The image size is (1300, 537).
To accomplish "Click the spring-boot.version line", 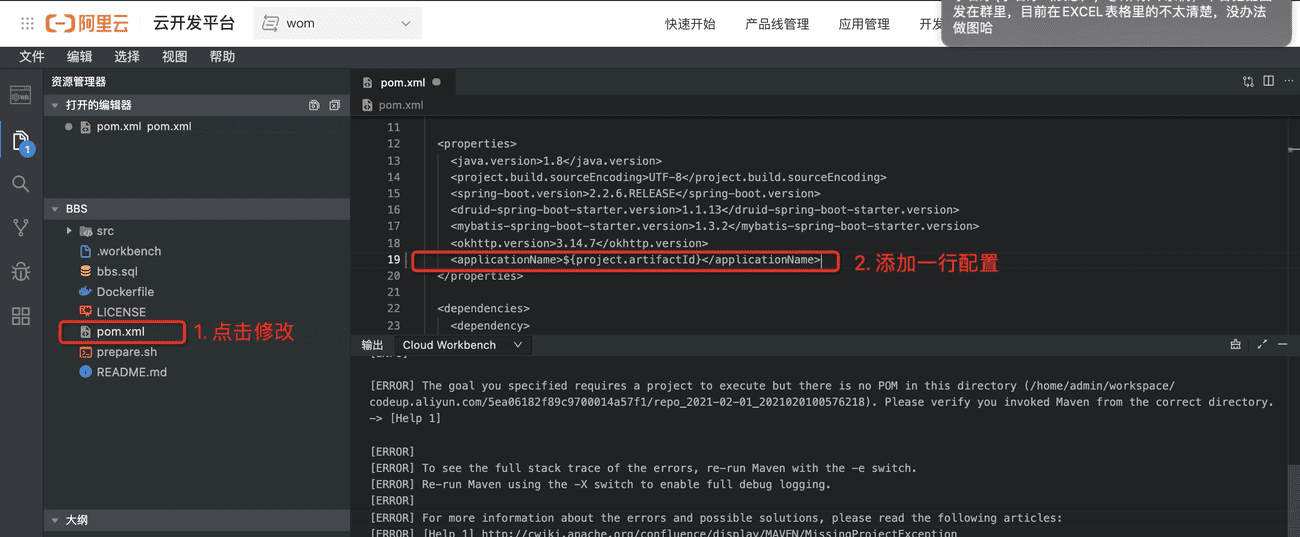I will (635, 194).
